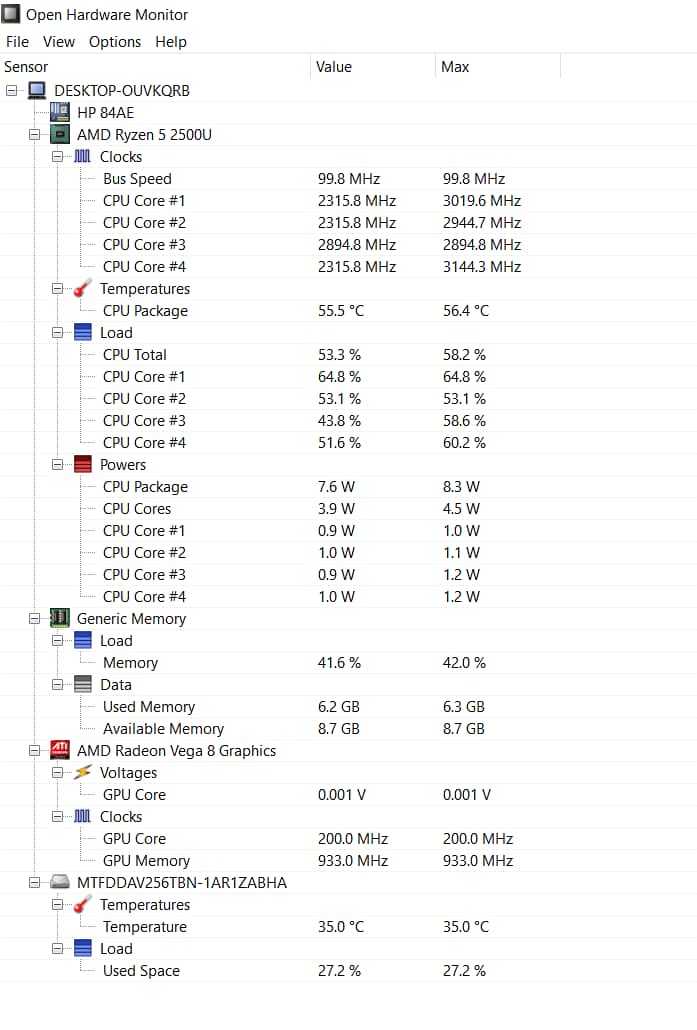Click the red Powers icon

pos(83,465)
